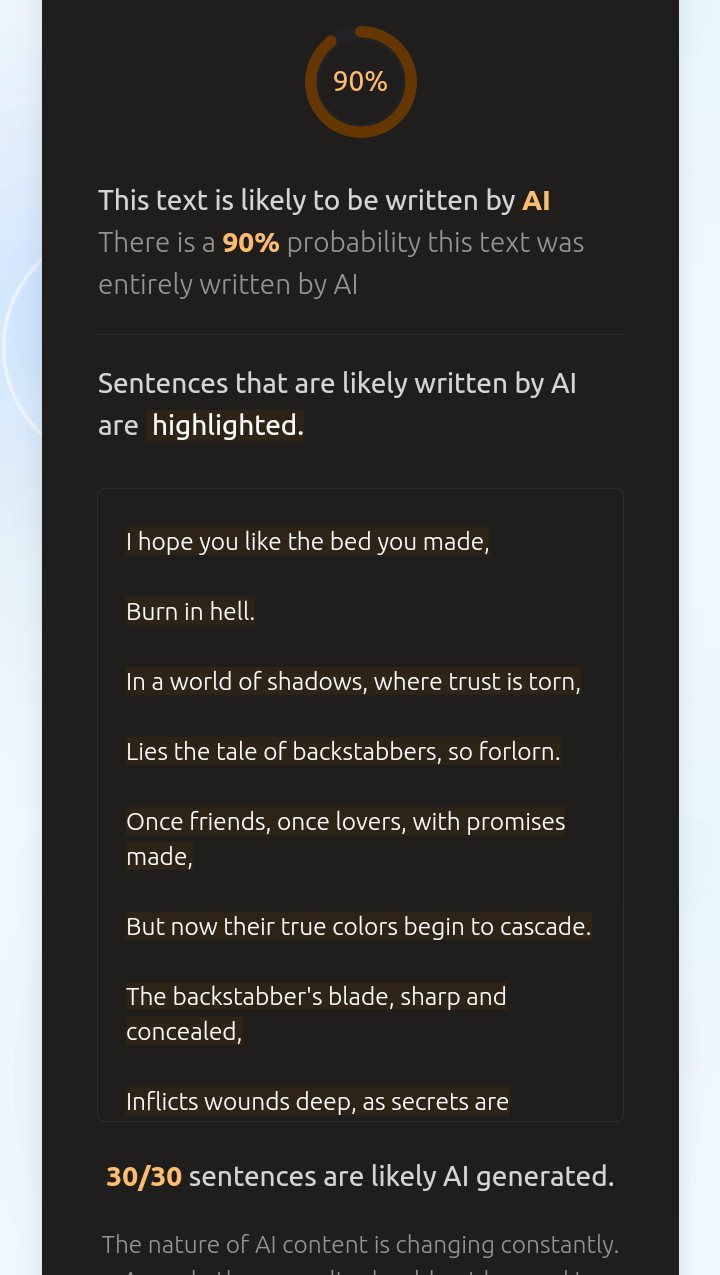Screen dimensions: 720x1275
Task: Click the 30/30 sentence count
Action: (144, 1176)
